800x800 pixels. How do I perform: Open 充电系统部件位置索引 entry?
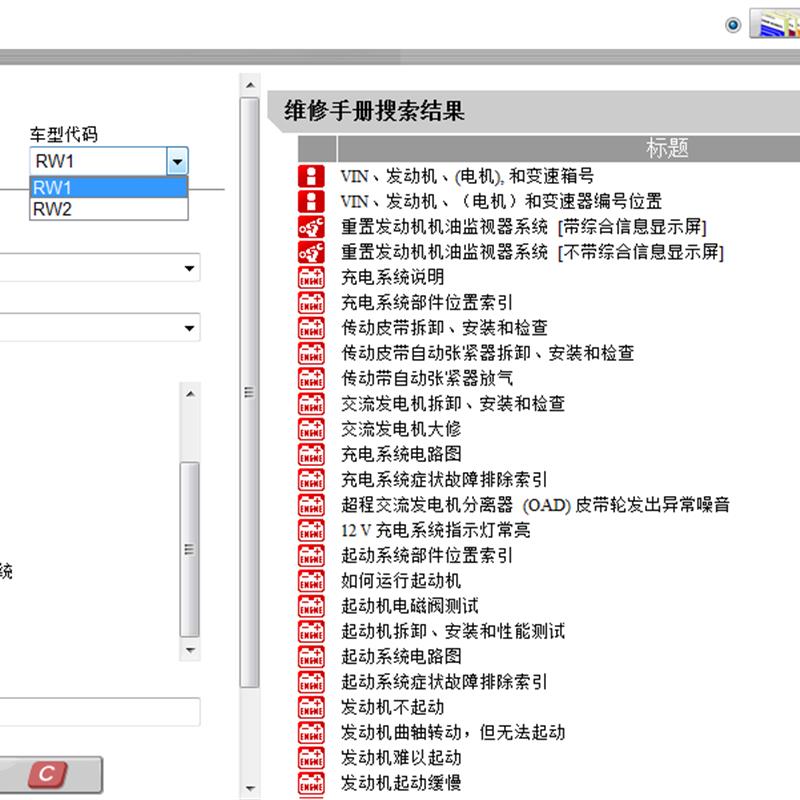(x=427, y=303)
